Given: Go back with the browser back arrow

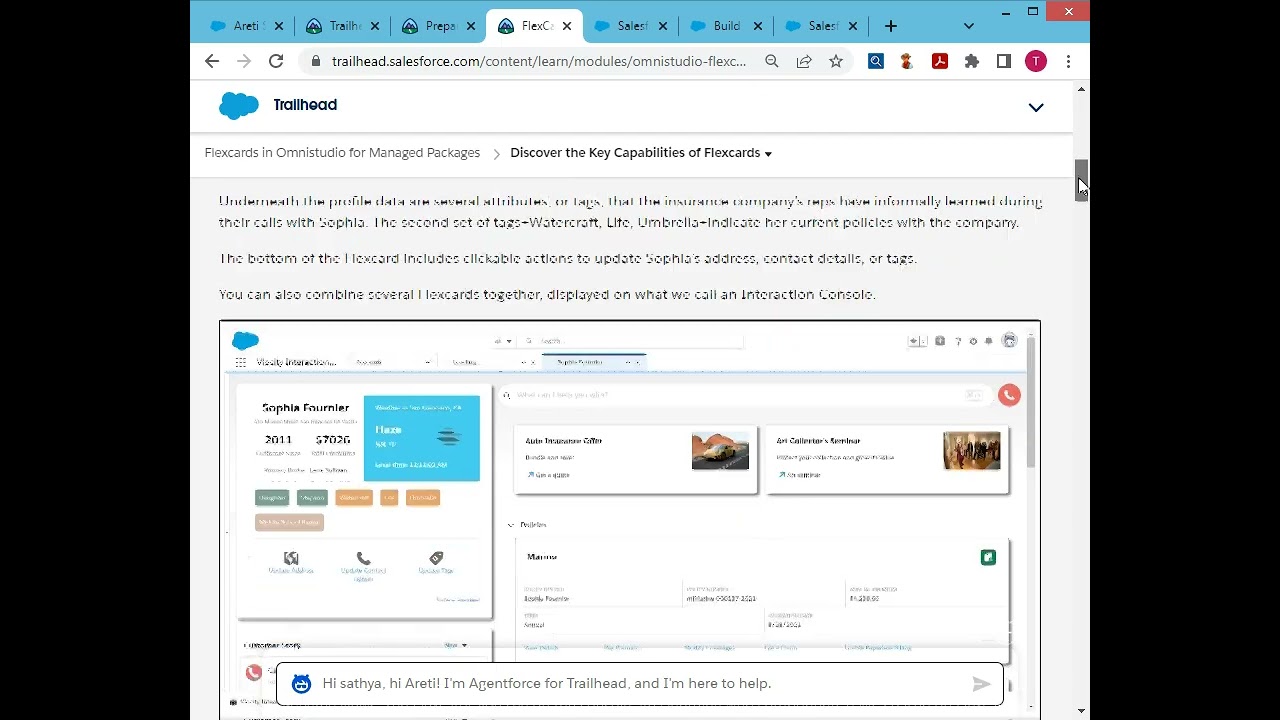Looking at the screenshot, I should tap(212, 62).
